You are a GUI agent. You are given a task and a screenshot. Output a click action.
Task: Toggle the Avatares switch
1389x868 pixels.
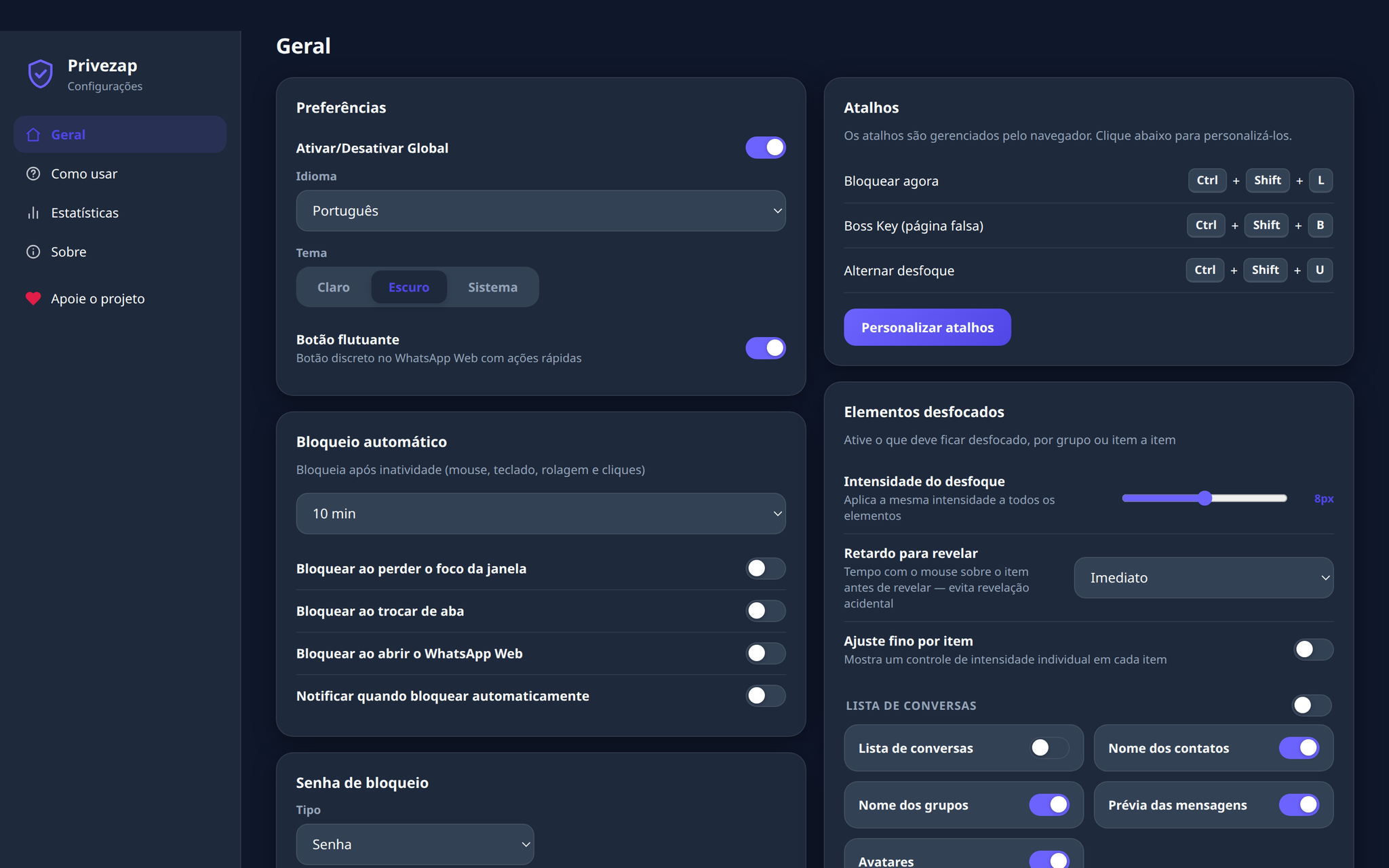(x=1049, y=860)
